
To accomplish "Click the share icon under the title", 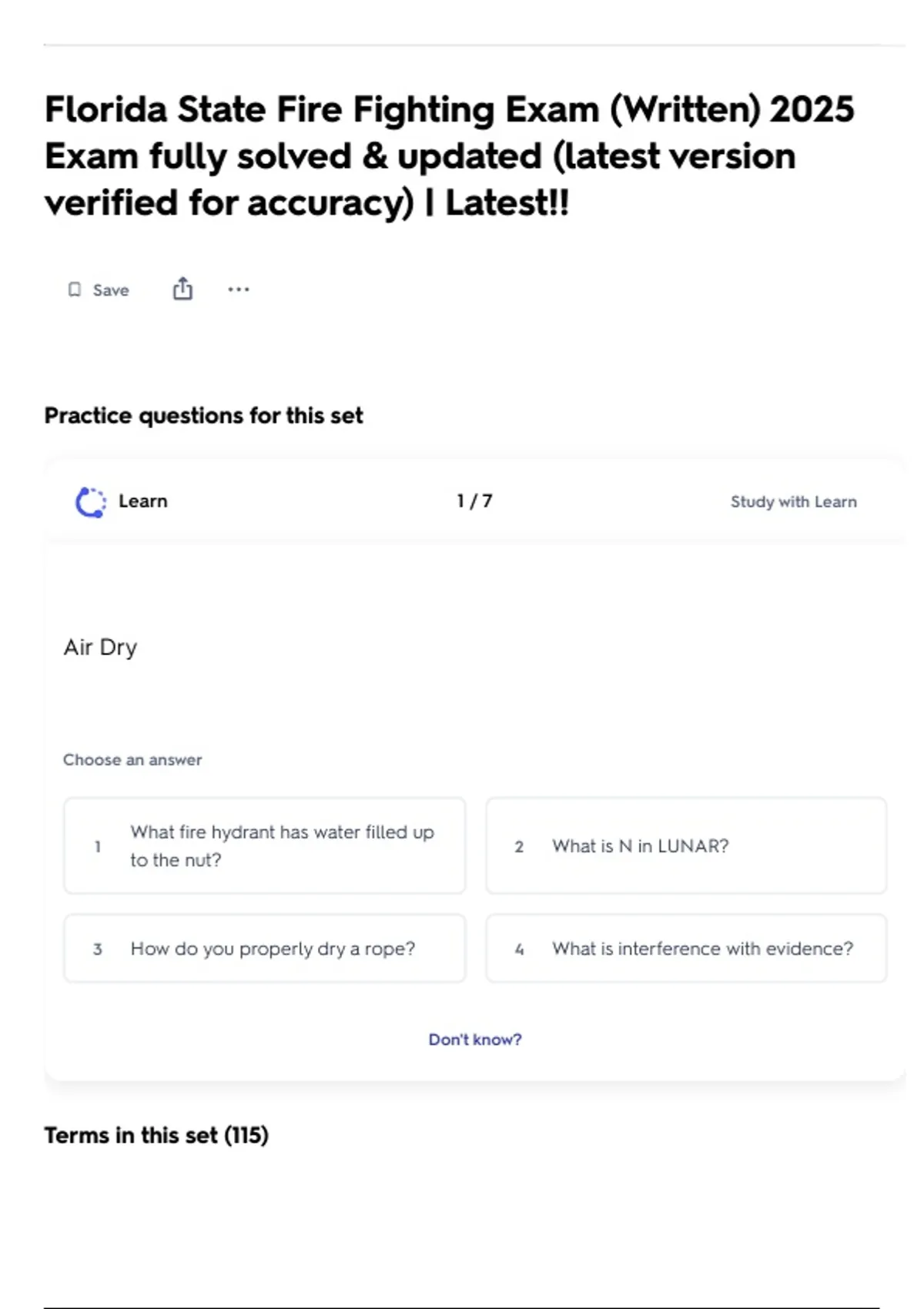I will click(182, 289).
